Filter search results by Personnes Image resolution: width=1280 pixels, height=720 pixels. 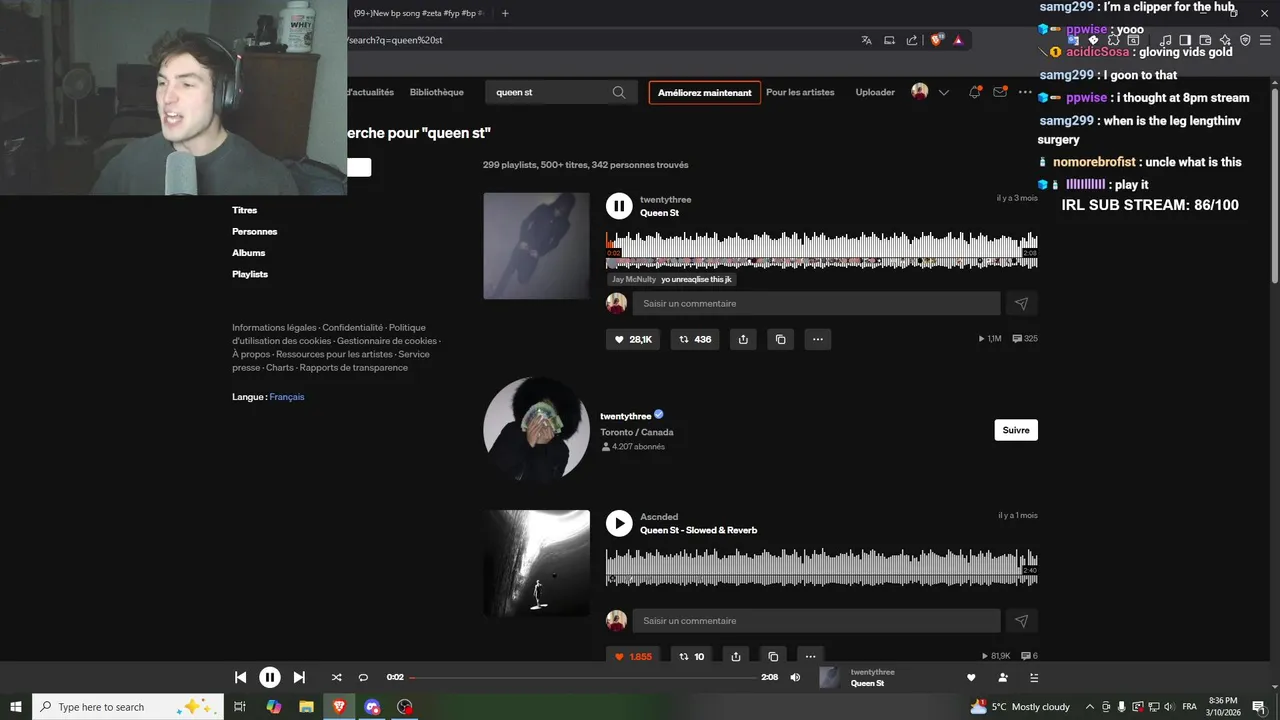(254, 231)
